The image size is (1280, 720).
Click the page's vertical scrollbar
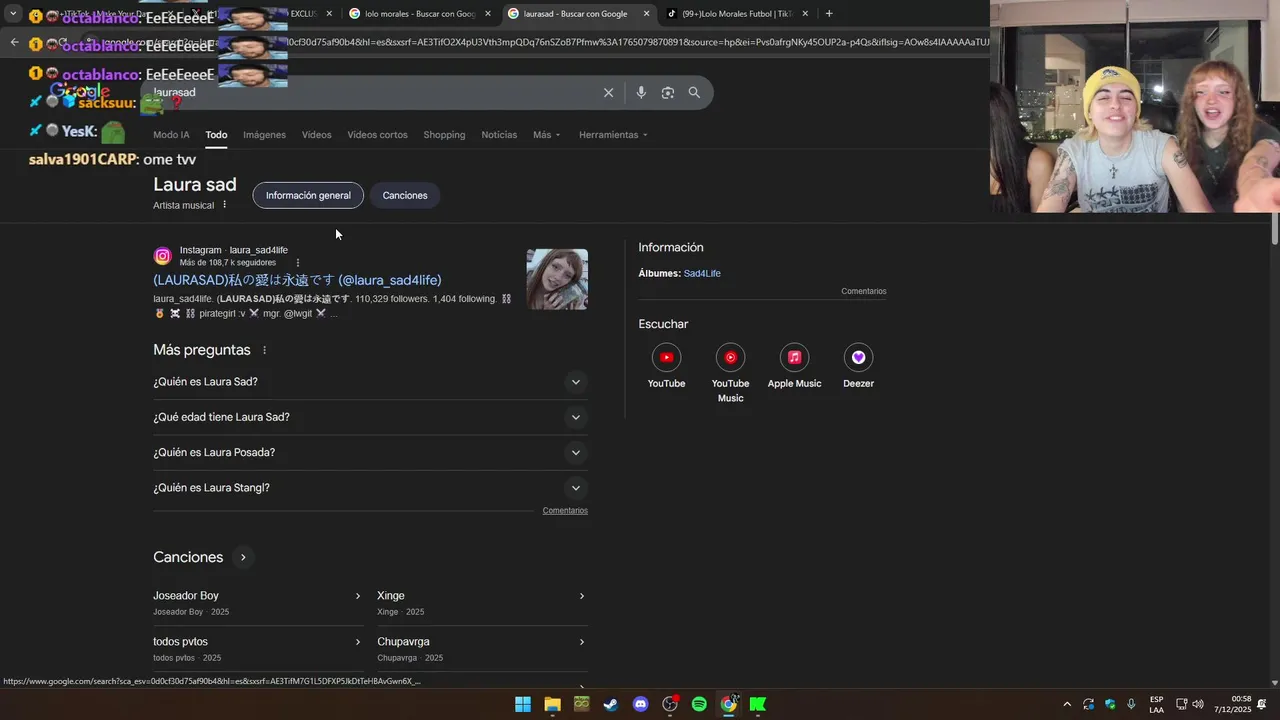(1274, 228)
